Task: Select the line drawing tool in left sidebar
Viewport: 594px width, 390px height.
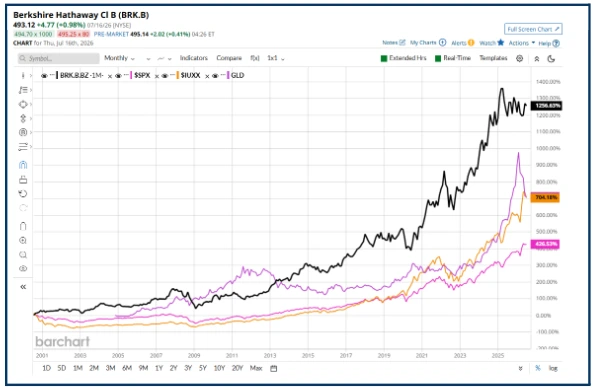Action: point(23,76)
